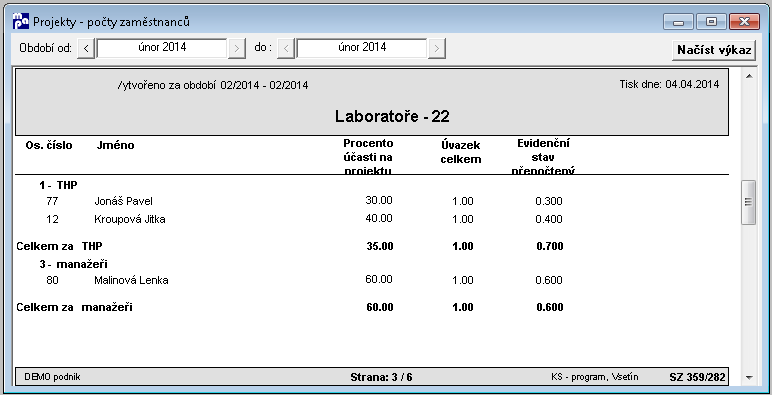Click personal number 12
This screenshot has height=395, width=772.
[52, 219]
